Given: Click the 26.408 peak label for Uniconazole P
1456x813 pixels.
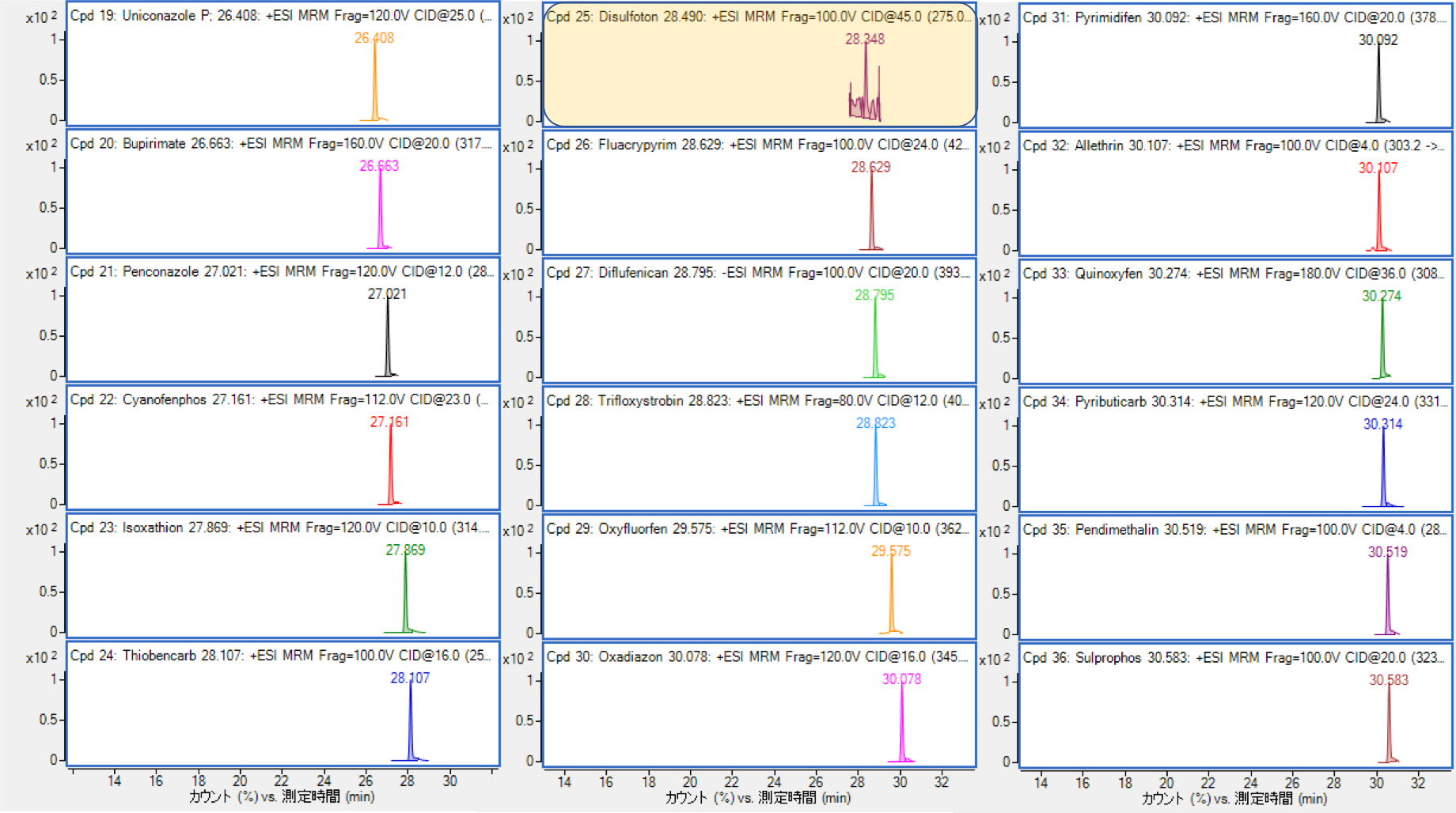Looking at the screenshot, I should (x=374, y=38).
